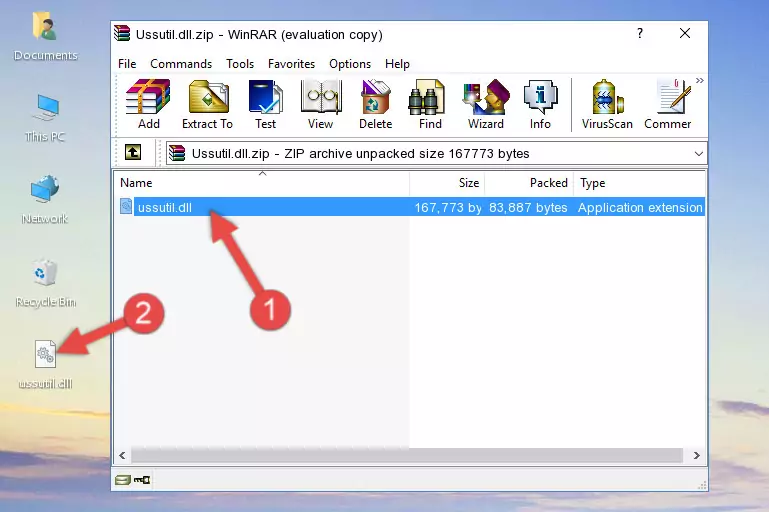
Task: Sort by the Size column header
Action: (447, 183)
